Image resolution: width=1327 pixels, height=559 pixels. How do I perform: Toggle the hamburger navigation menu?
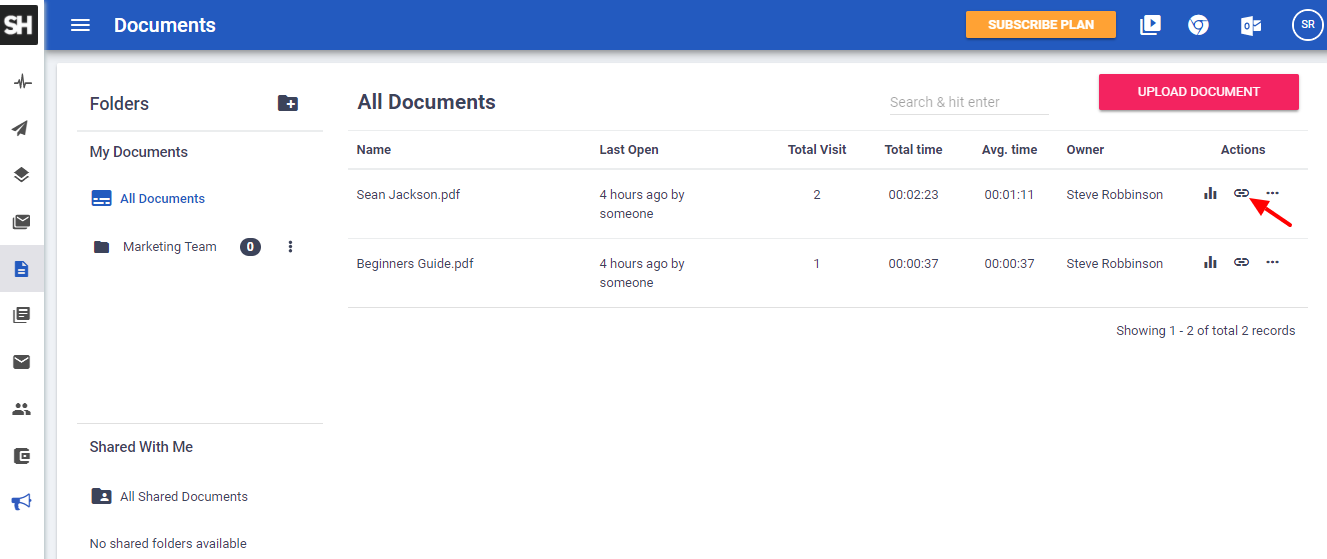point(80,25)
